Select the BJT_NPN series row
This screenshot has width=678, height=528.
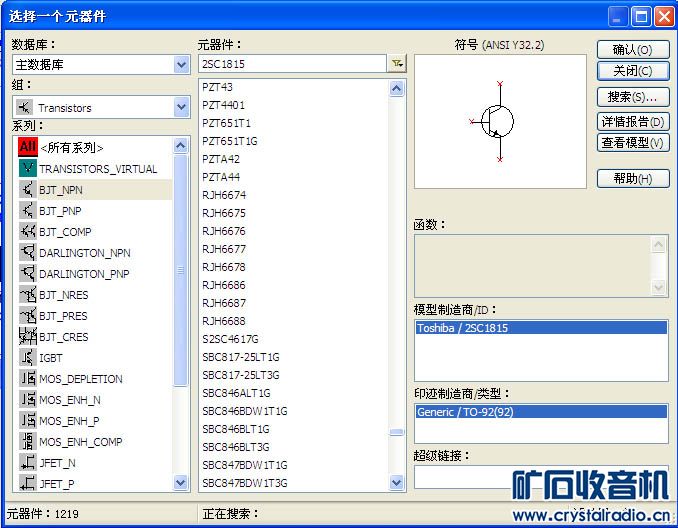pos(95,189)
